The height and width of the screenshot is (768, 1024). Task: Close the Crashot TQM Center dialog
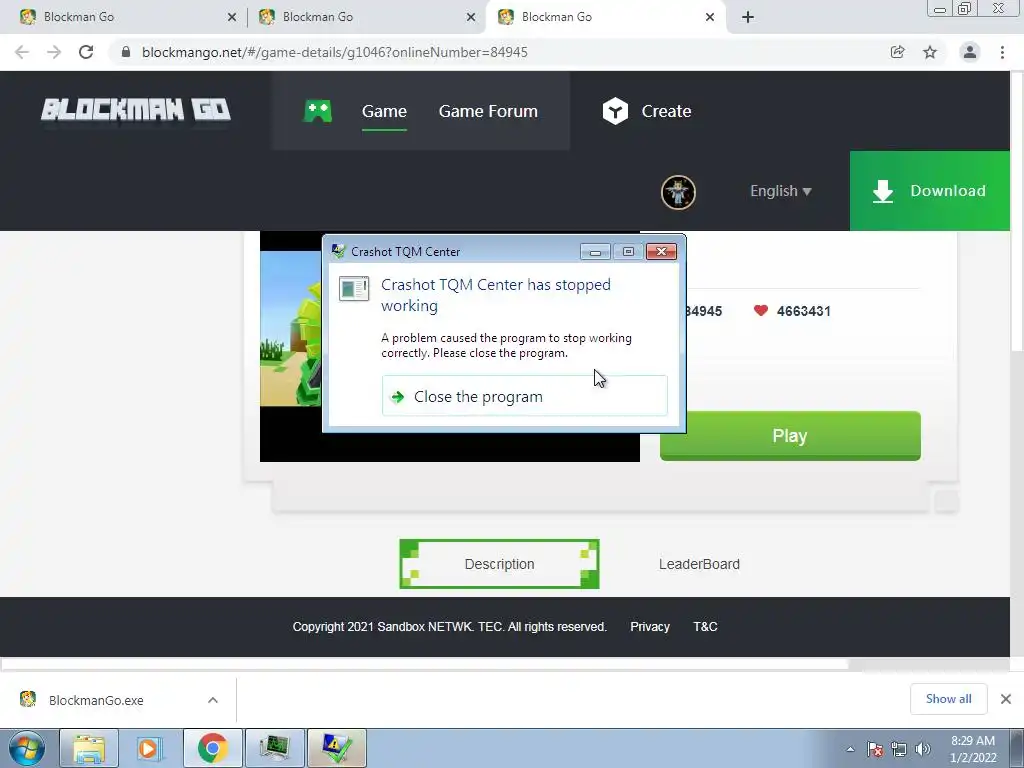tap(661, 251)
